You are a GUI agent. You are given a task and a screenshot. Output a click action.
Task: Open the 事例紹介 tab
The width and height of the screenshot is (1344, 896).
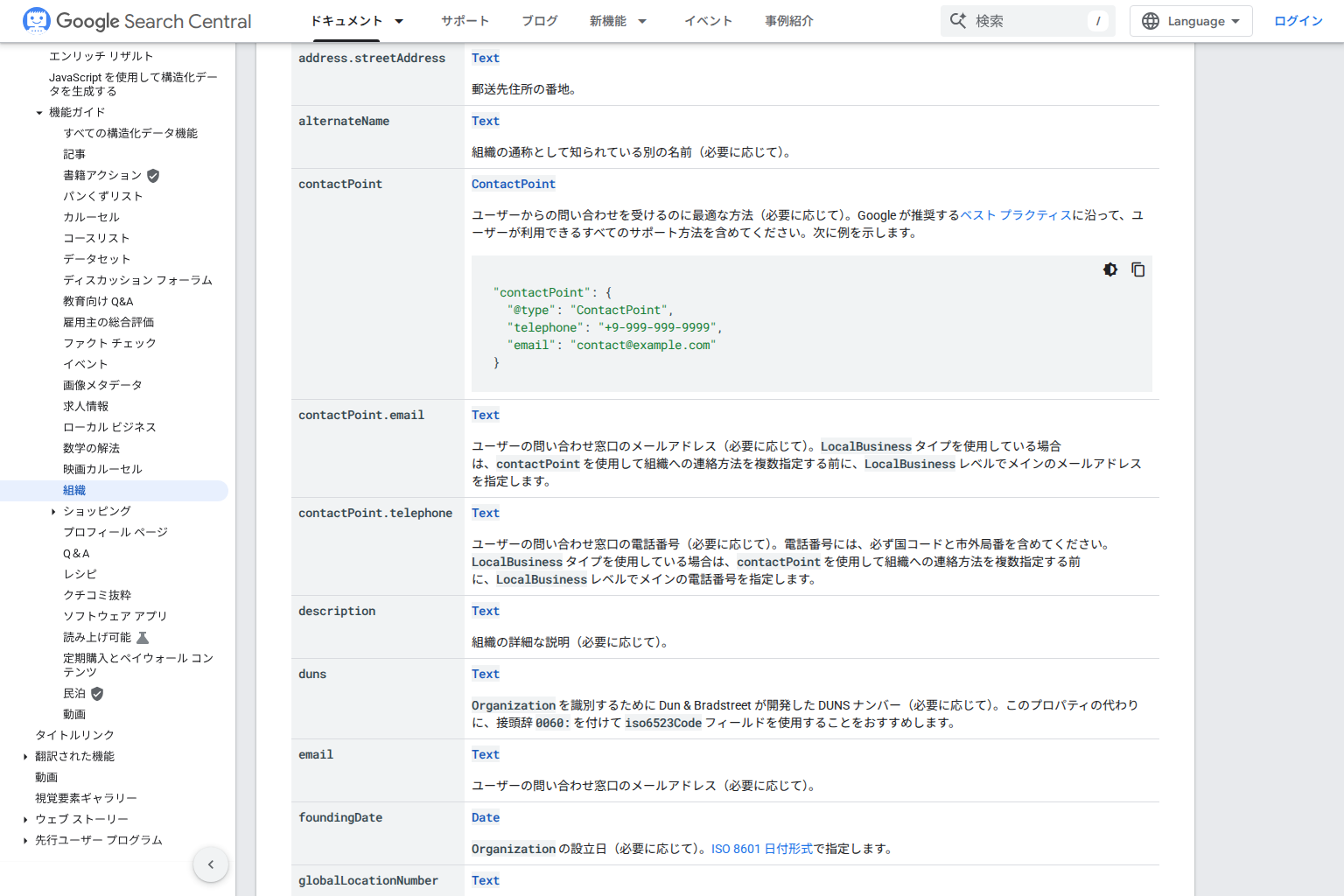(789, 21)
